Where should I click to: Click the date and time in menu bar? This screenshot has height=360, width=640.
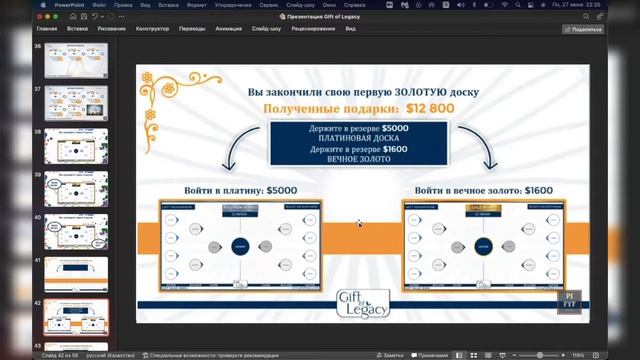pos(576,5)
